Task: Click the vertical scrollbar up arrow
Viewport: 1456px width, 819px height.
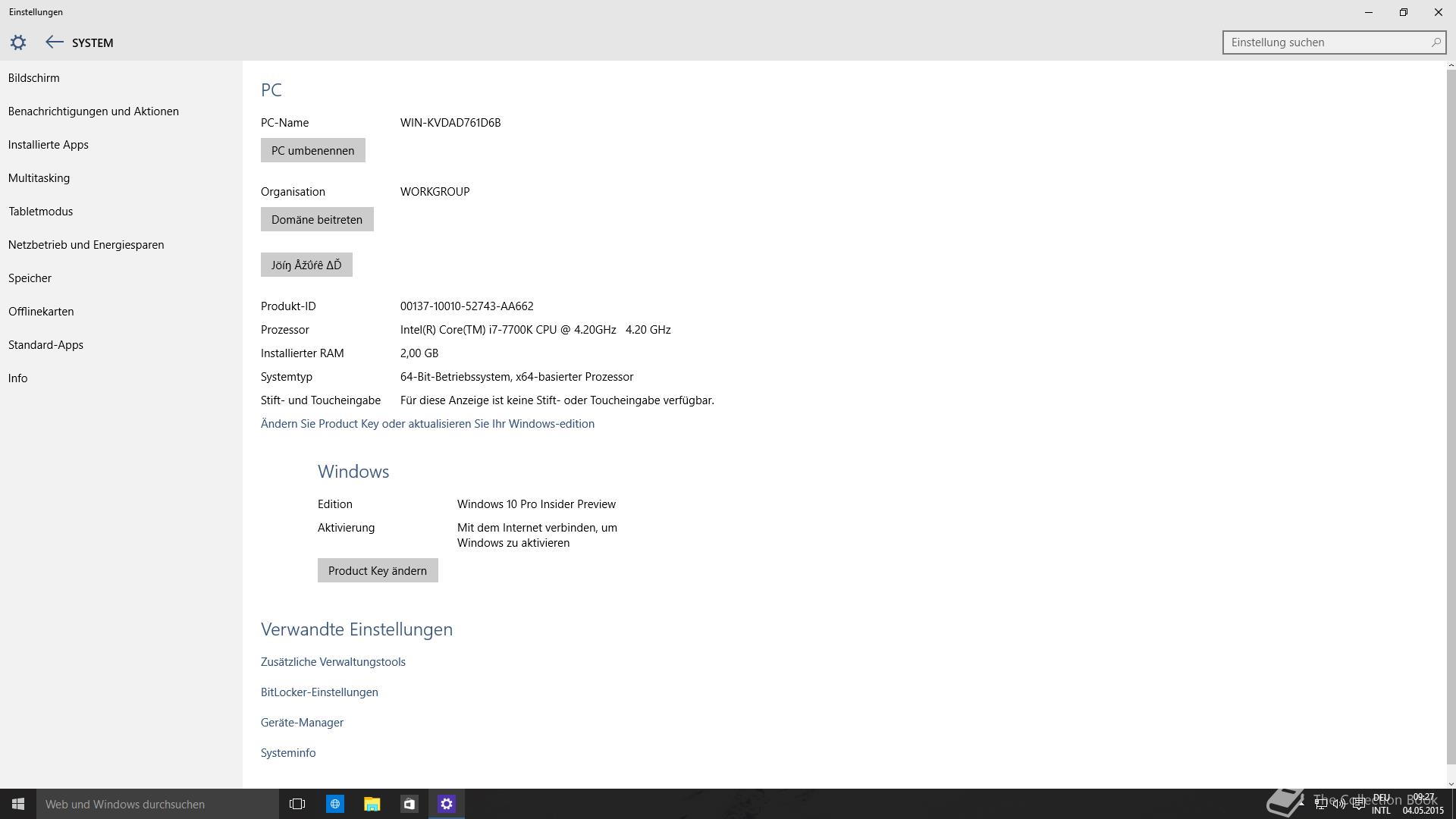Action: (1451, 66)
